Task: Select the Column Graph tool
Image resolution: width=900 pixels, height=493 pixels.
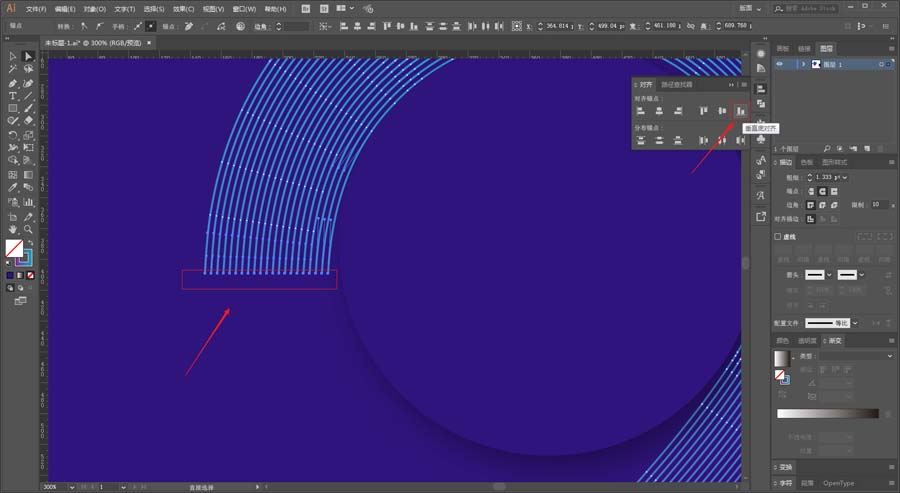Action: pos(28,202)
